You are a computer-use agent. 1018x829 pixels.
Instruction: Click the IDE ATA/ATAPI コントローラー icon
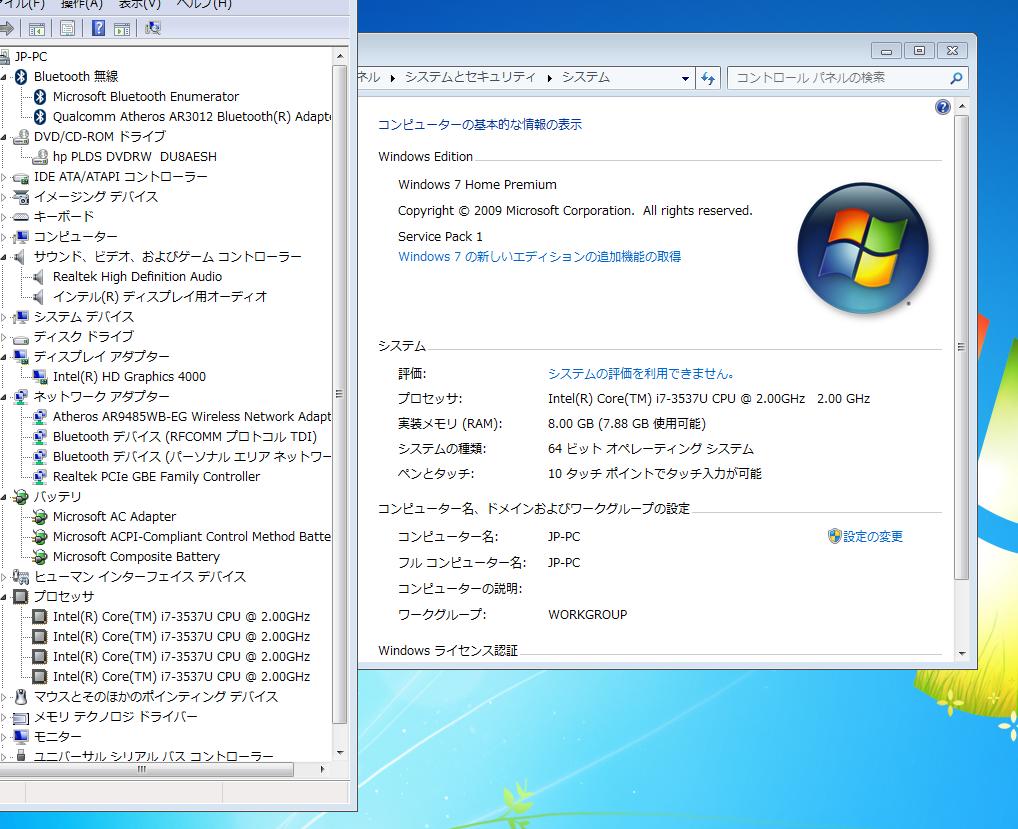tap(21, 177)
